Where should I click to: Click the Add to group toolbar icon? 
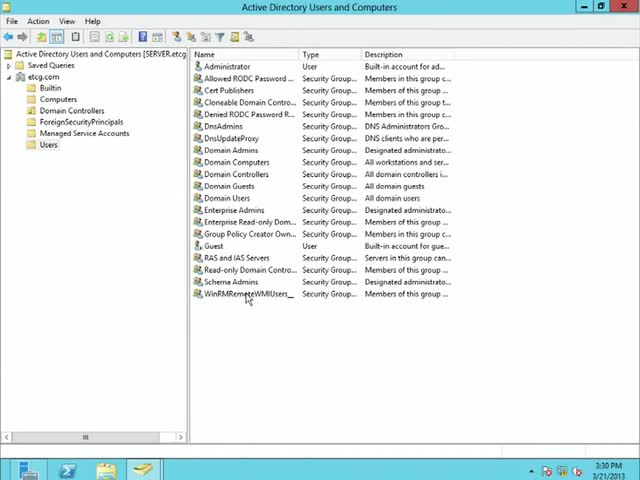click(249, 37)
